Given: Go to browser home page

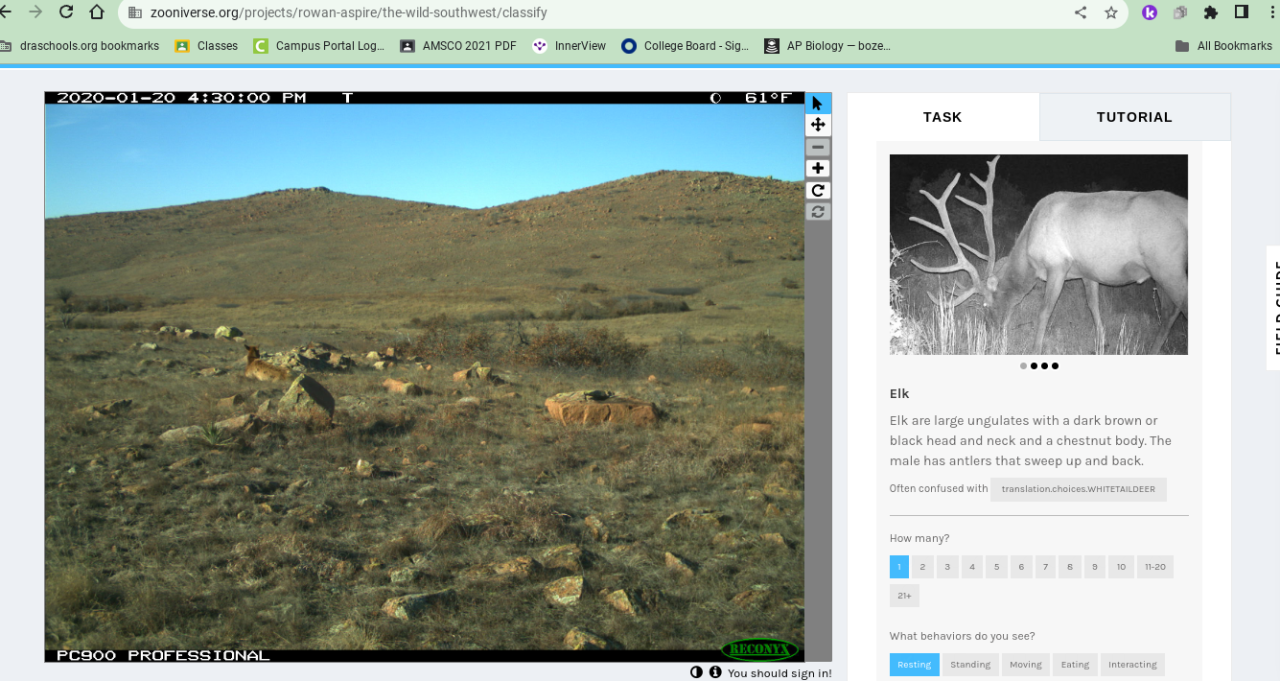Looking at the screenshot, I should 96,12.
